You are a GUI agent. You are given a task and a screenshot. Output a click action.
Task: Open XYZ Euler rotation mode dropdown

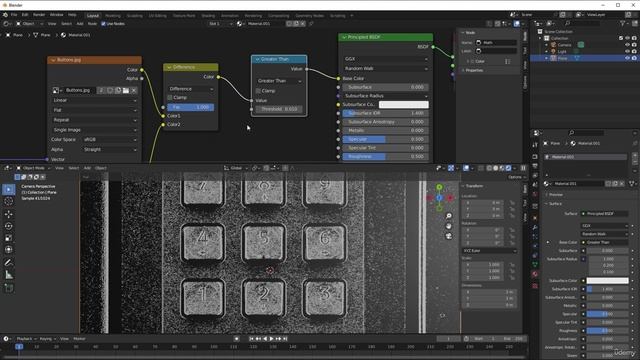[489, 251]
